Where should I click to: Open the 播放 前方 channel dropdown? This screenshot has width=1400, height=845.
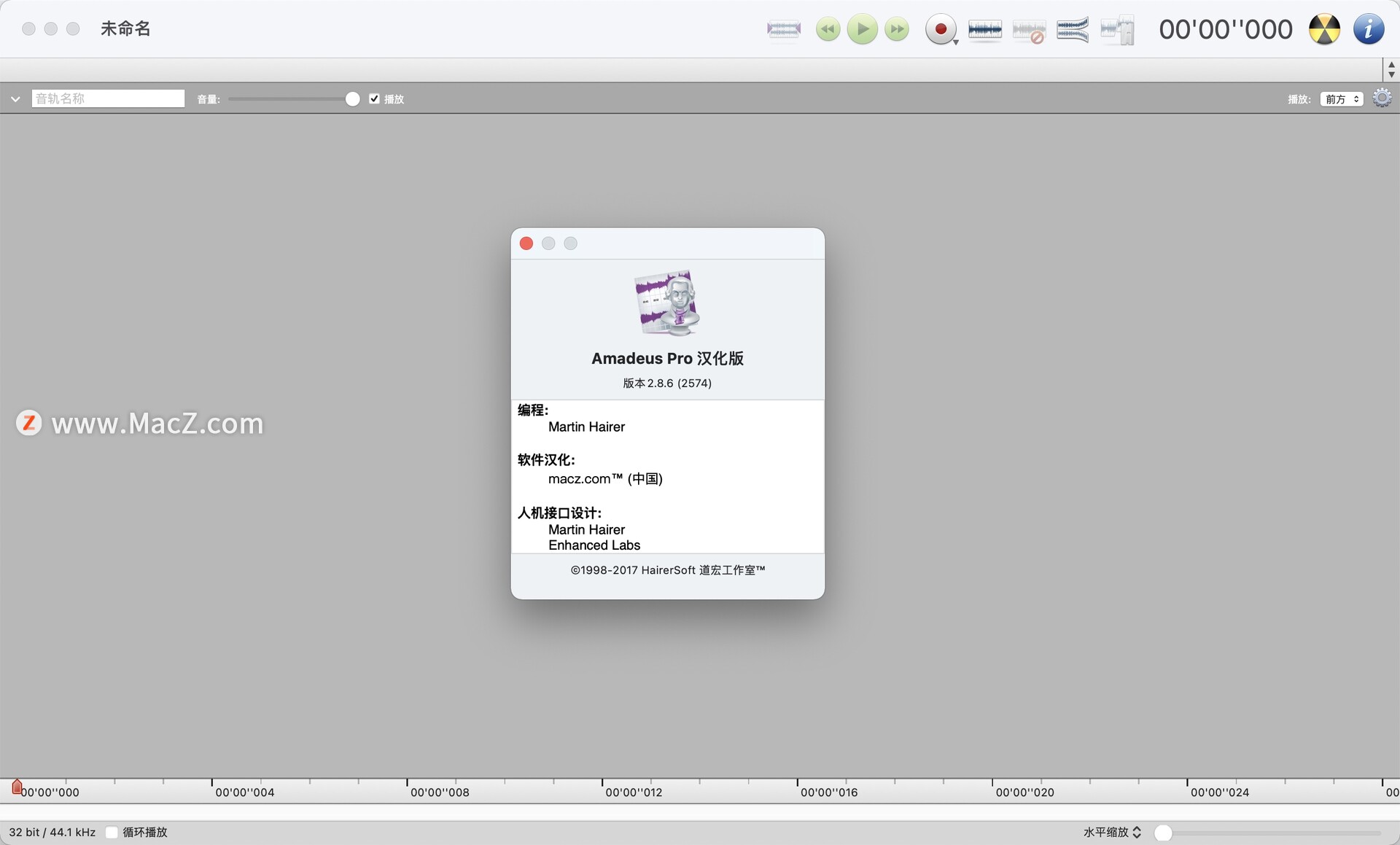[x=1342, y=98]
